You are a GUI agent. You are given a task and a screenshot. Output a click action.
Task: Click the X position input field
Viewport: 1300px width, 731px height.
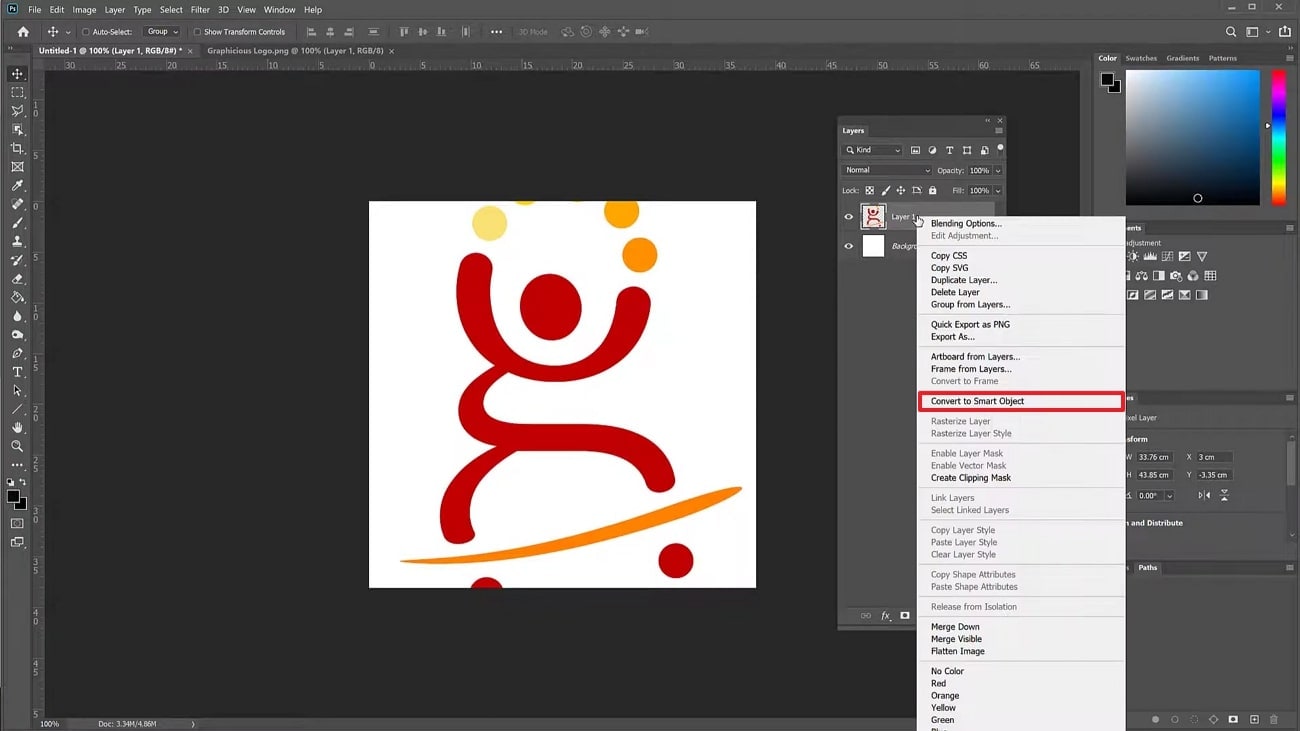pos(1213,457)
